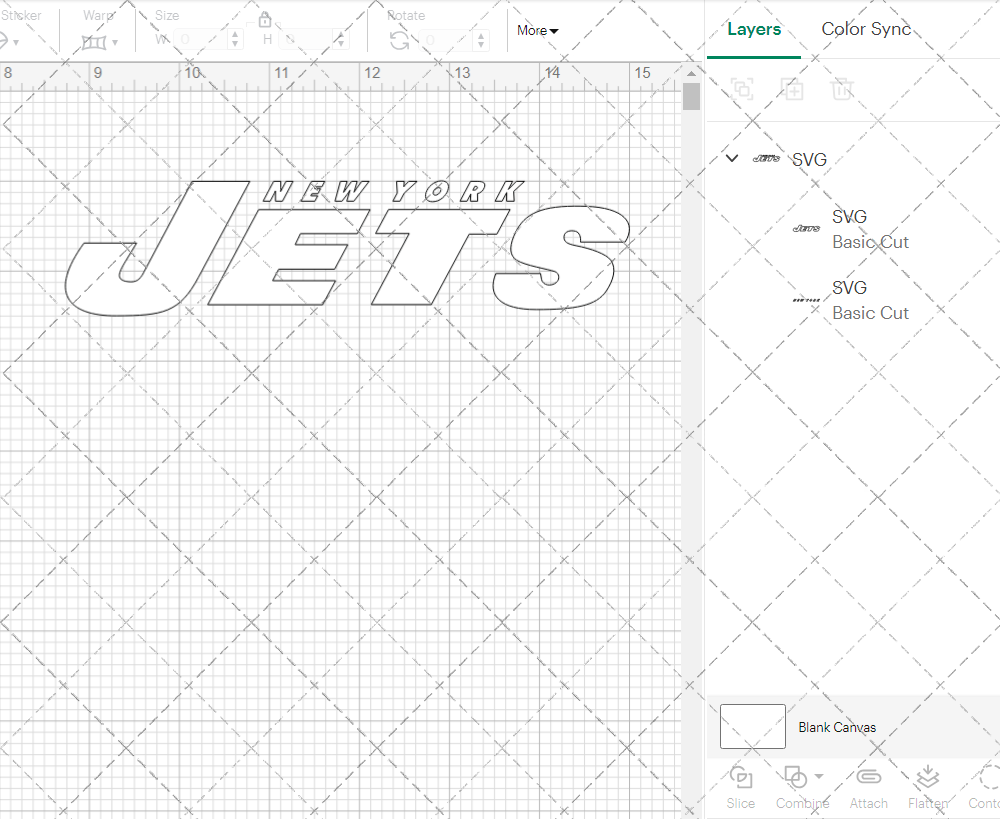The height and width of the screenshot is (819, 1000).
Task: Click the Rotate icon in toolbar
Action: (399, 40)
